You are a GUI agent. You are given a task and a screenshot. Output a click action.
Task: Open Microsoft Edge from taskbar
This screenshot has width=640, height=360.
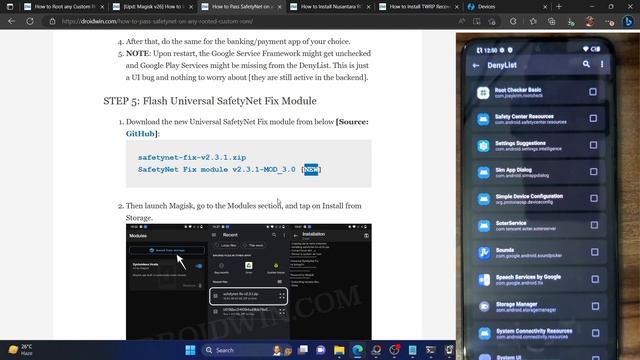[x=358, y=350]
